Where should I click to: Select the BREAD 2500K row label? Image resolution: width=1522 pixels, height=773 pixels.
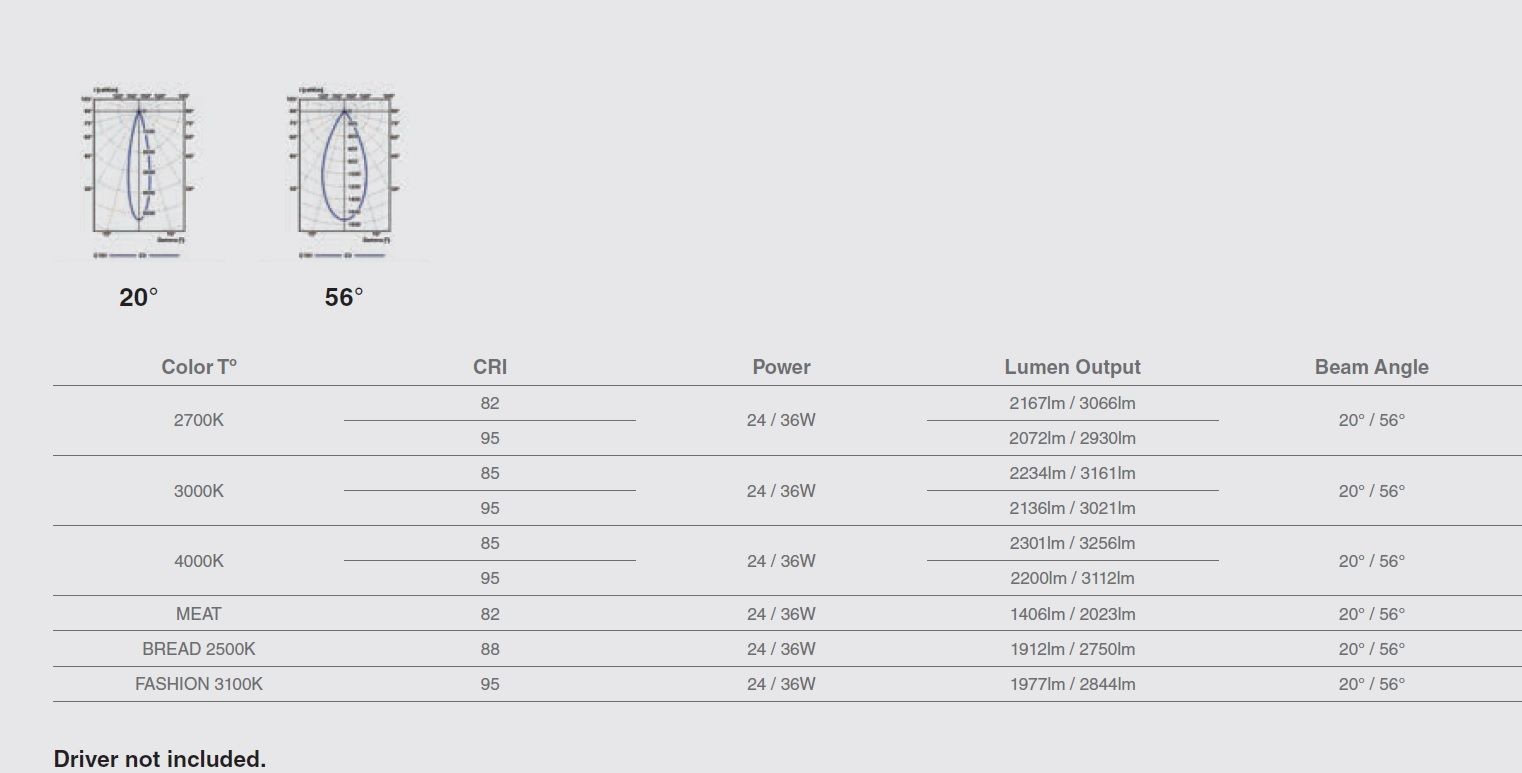point(199,649)
